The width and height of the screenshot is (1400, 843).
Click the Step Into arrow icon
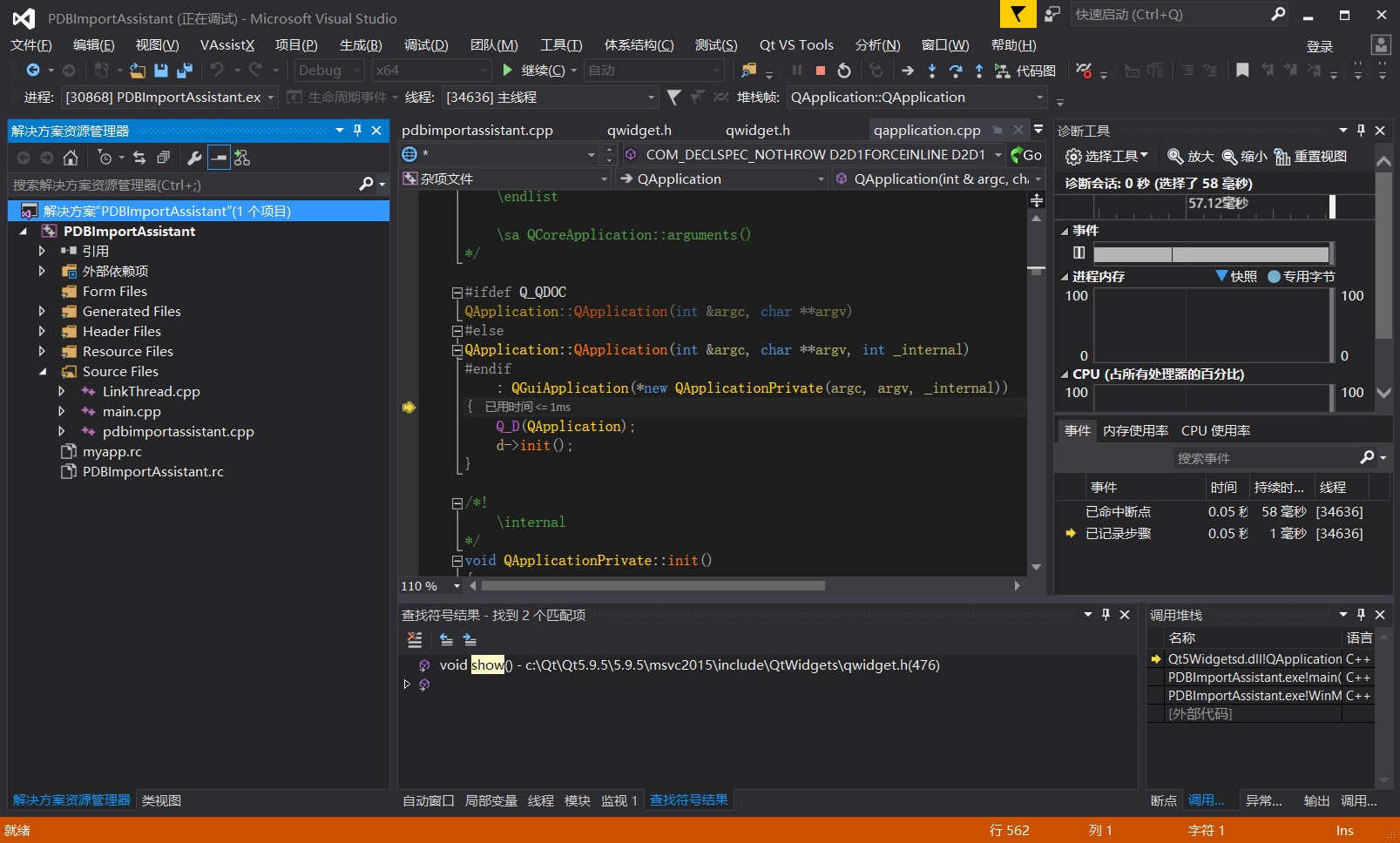932,71
